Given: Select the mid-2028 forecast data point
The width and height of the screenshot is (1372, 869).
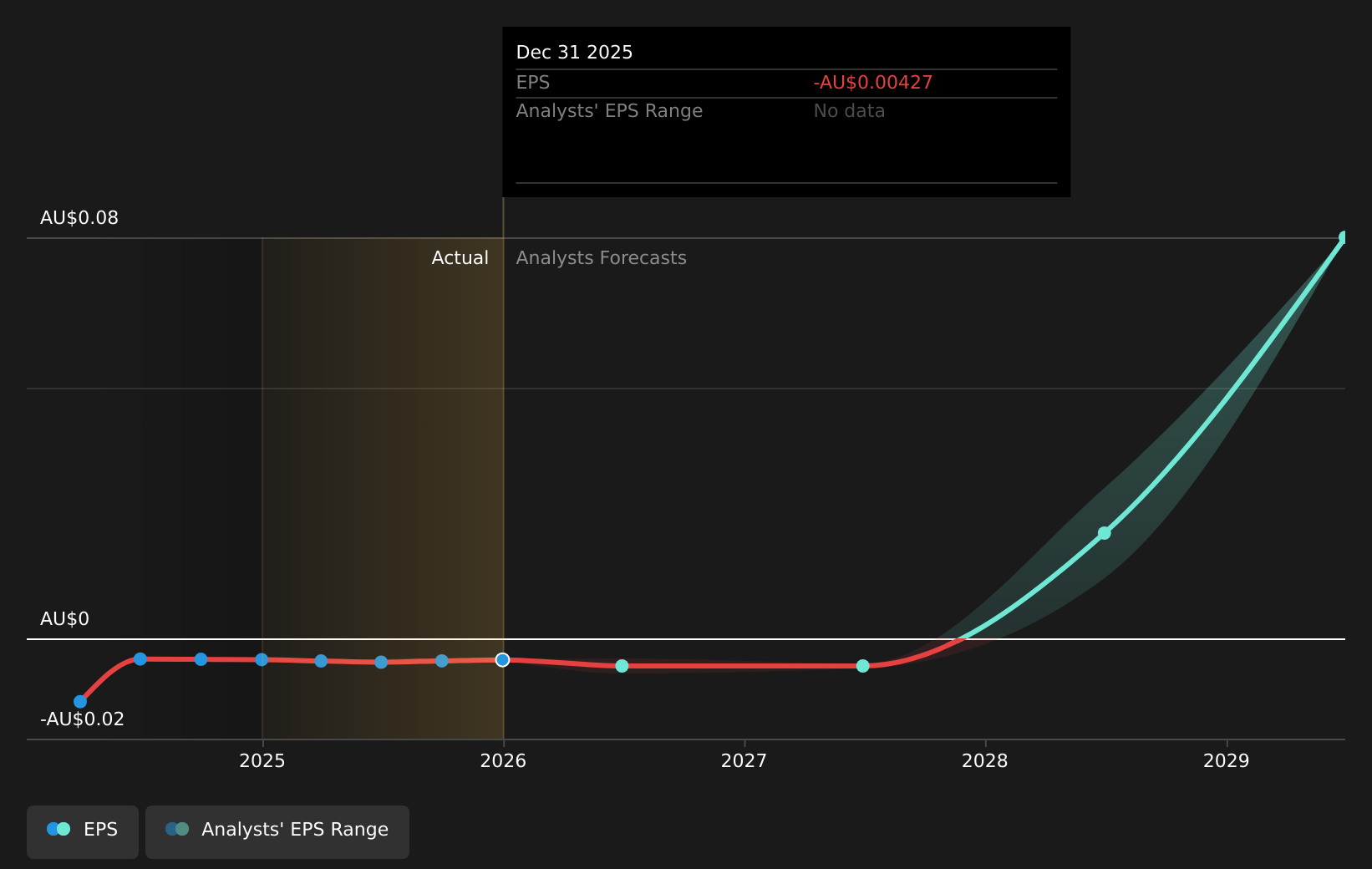Looking at the screenshot, I should (x=1104, y=533).
